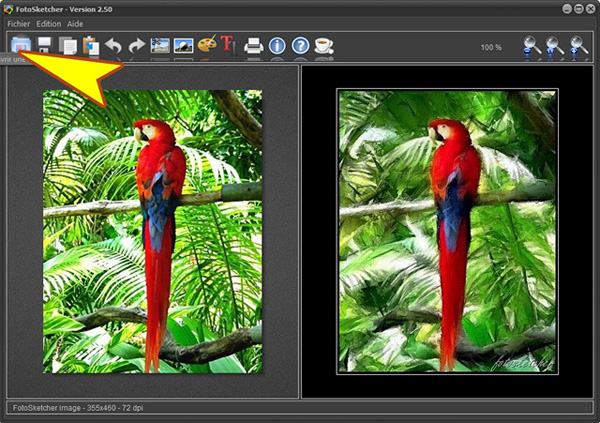Viewport: 600px width, 423px height.
Task: Click the coffee cup icon
Action: [x=323, y=45]
